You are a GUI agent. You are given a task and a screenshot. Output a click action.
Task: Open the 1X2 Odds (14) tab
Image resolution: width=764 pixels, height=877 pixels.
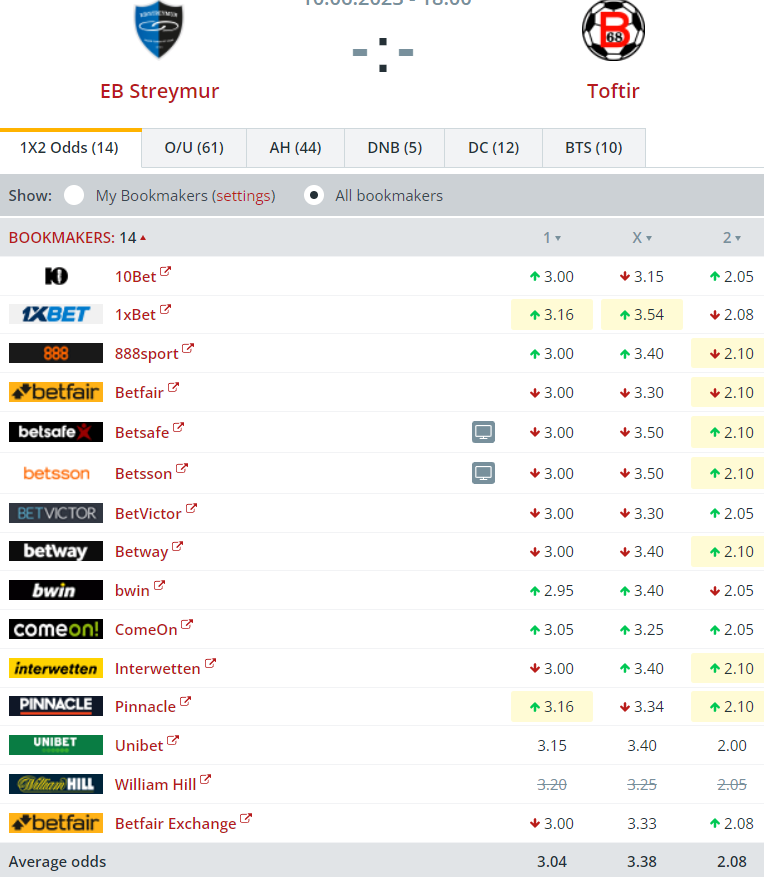70,148
